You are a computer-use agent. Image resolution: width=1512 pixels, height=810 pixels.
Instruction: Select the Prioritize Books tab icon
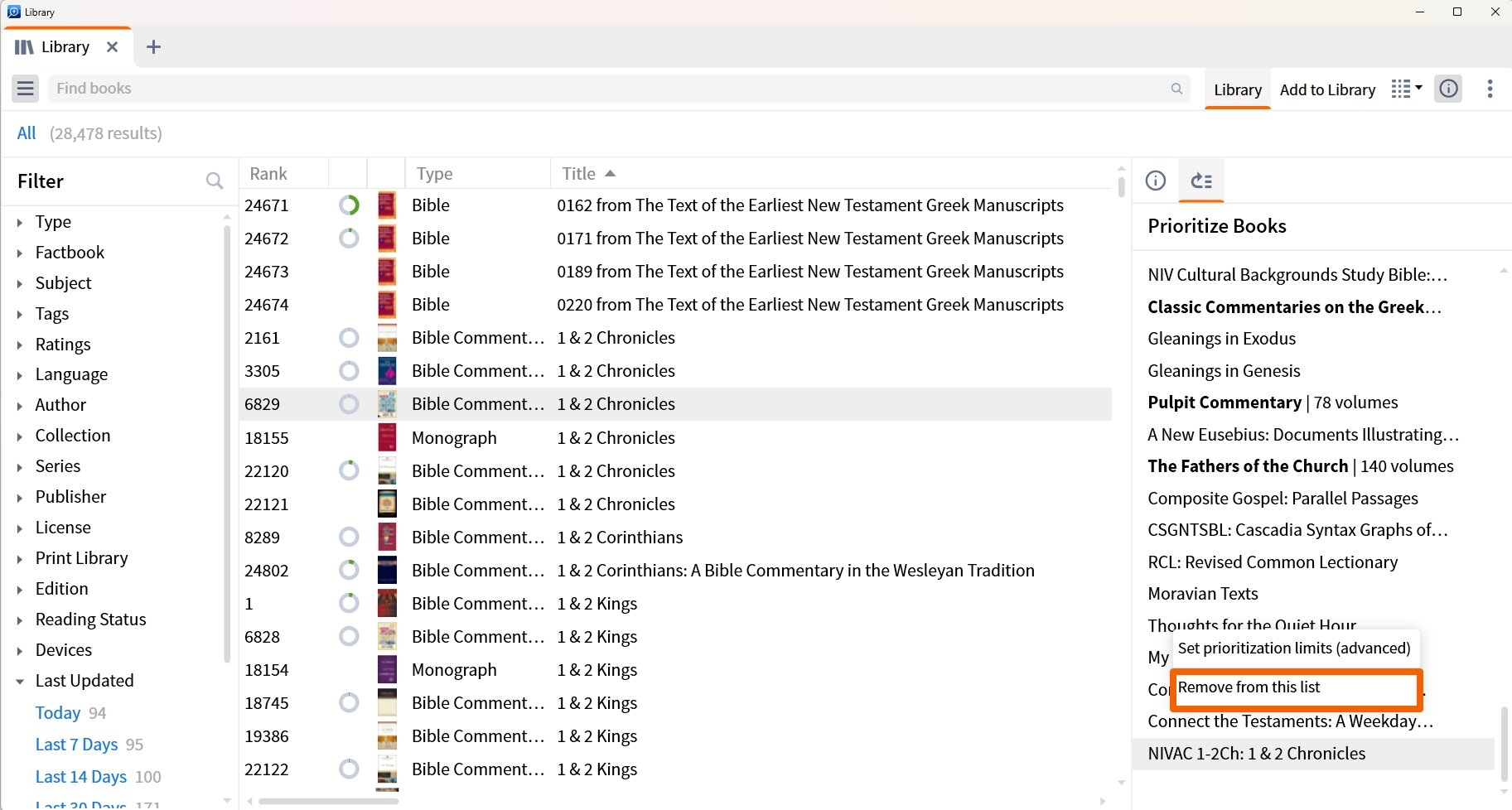[x=1201, y=181]
